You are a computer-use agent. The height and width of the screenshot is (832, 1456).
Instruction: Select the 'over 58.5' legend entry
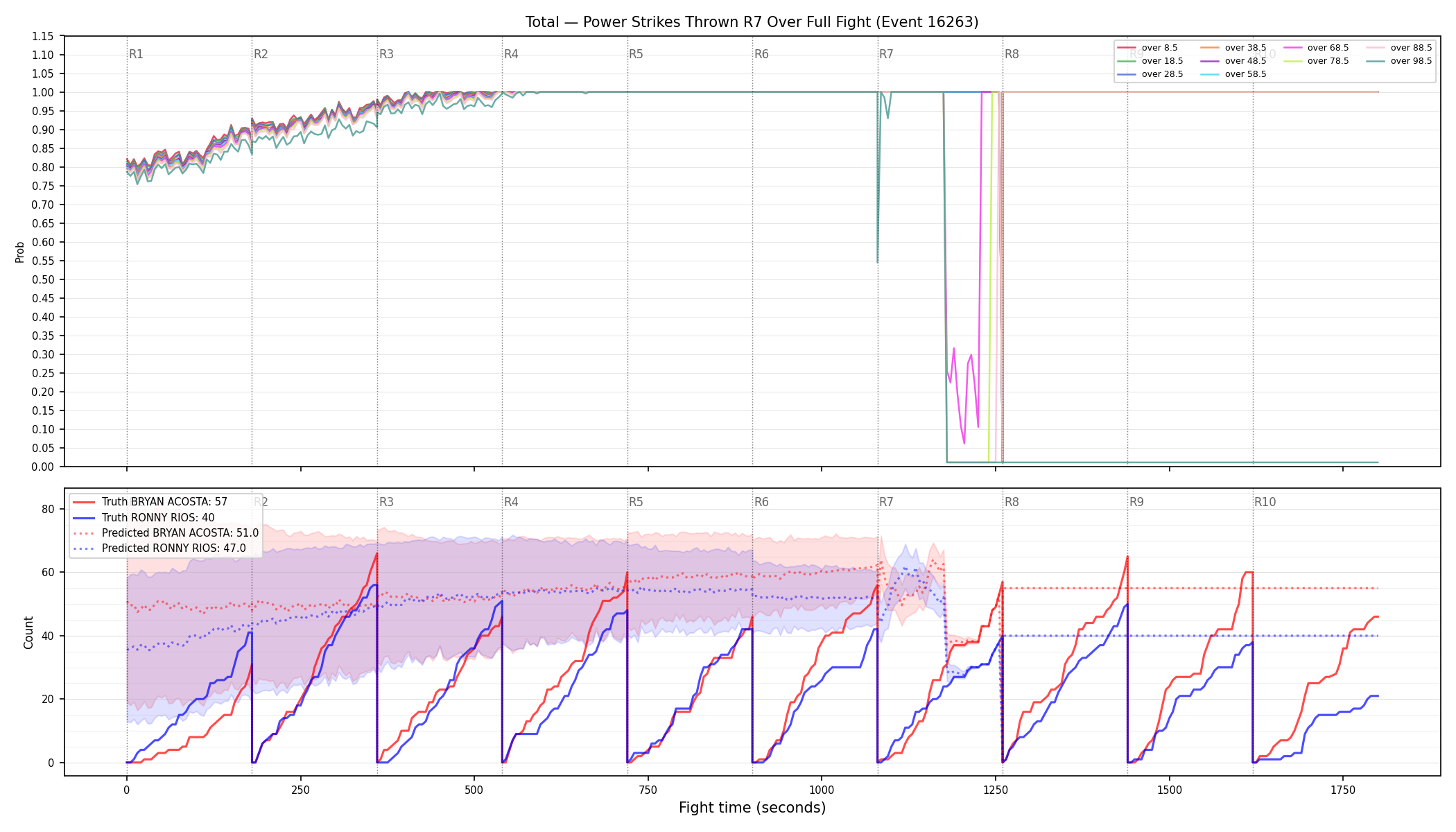pos(1233,74)
